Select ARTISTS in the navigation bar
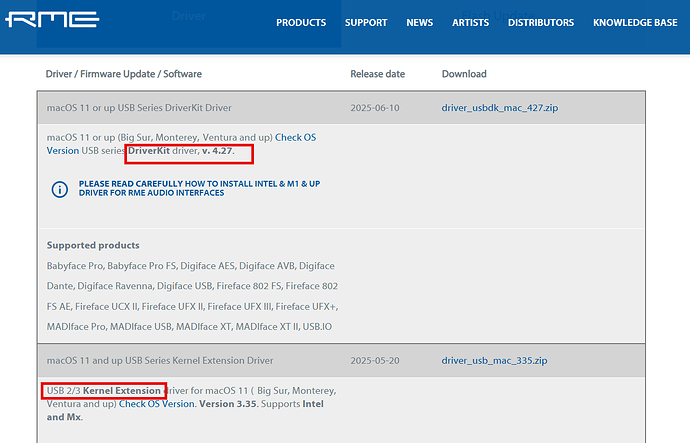This screenshot has width=690, height=443. coord(470,23)
